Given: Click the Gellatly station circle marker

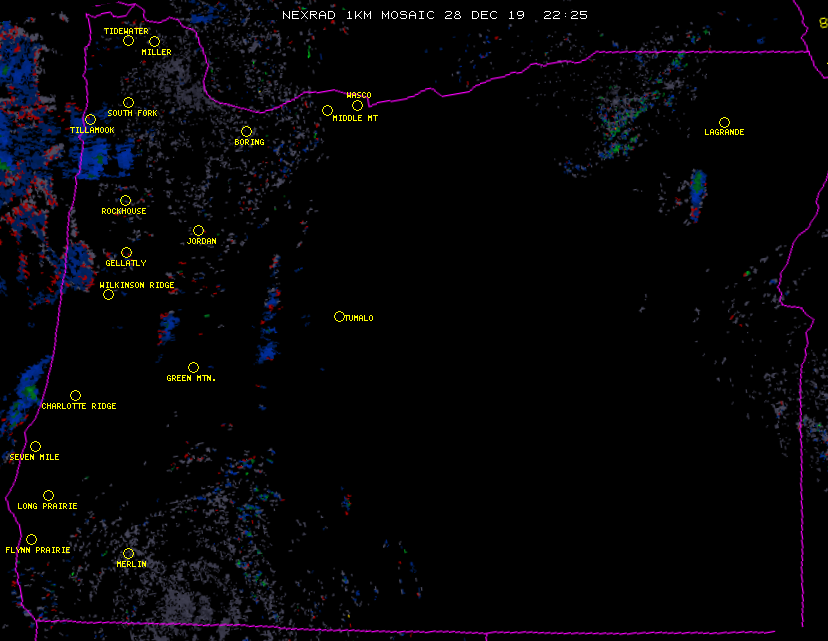Looking at the screenshot, I should pyautogui.click(x=126, y=253).
